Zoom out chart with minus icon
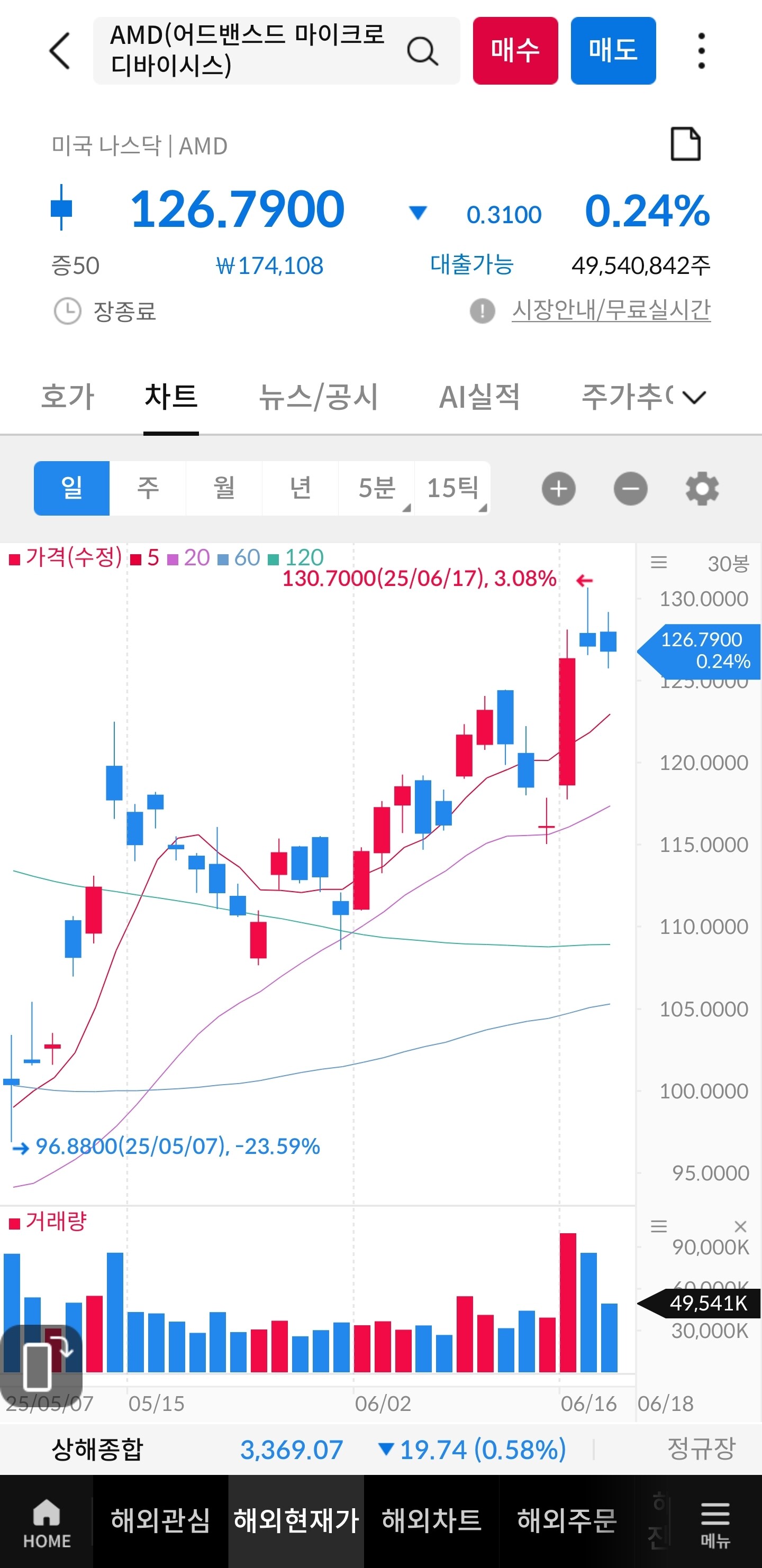 [630, 488]
